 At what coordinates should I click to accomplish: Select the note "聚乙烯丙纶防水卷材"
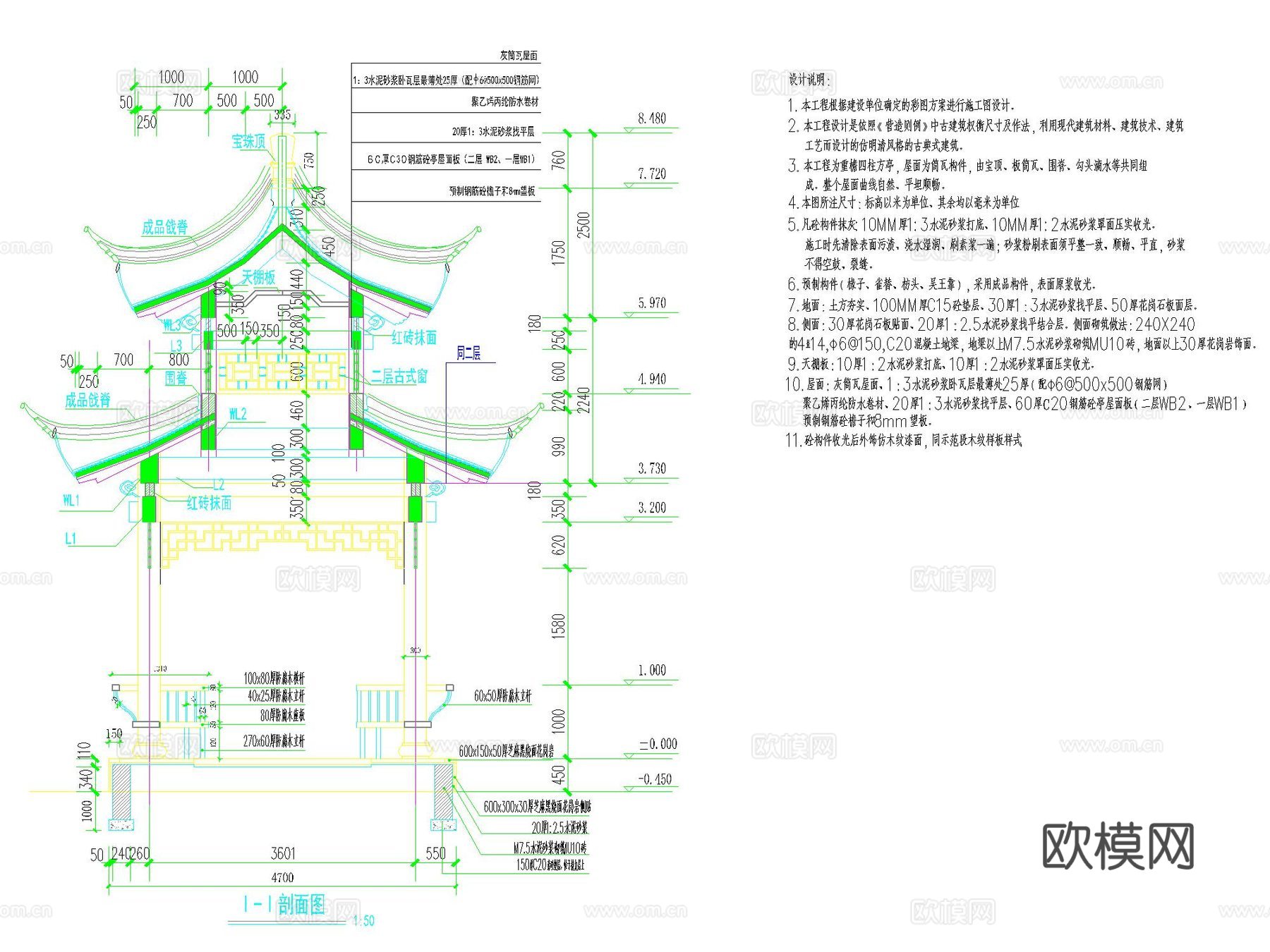click(504, 102)
